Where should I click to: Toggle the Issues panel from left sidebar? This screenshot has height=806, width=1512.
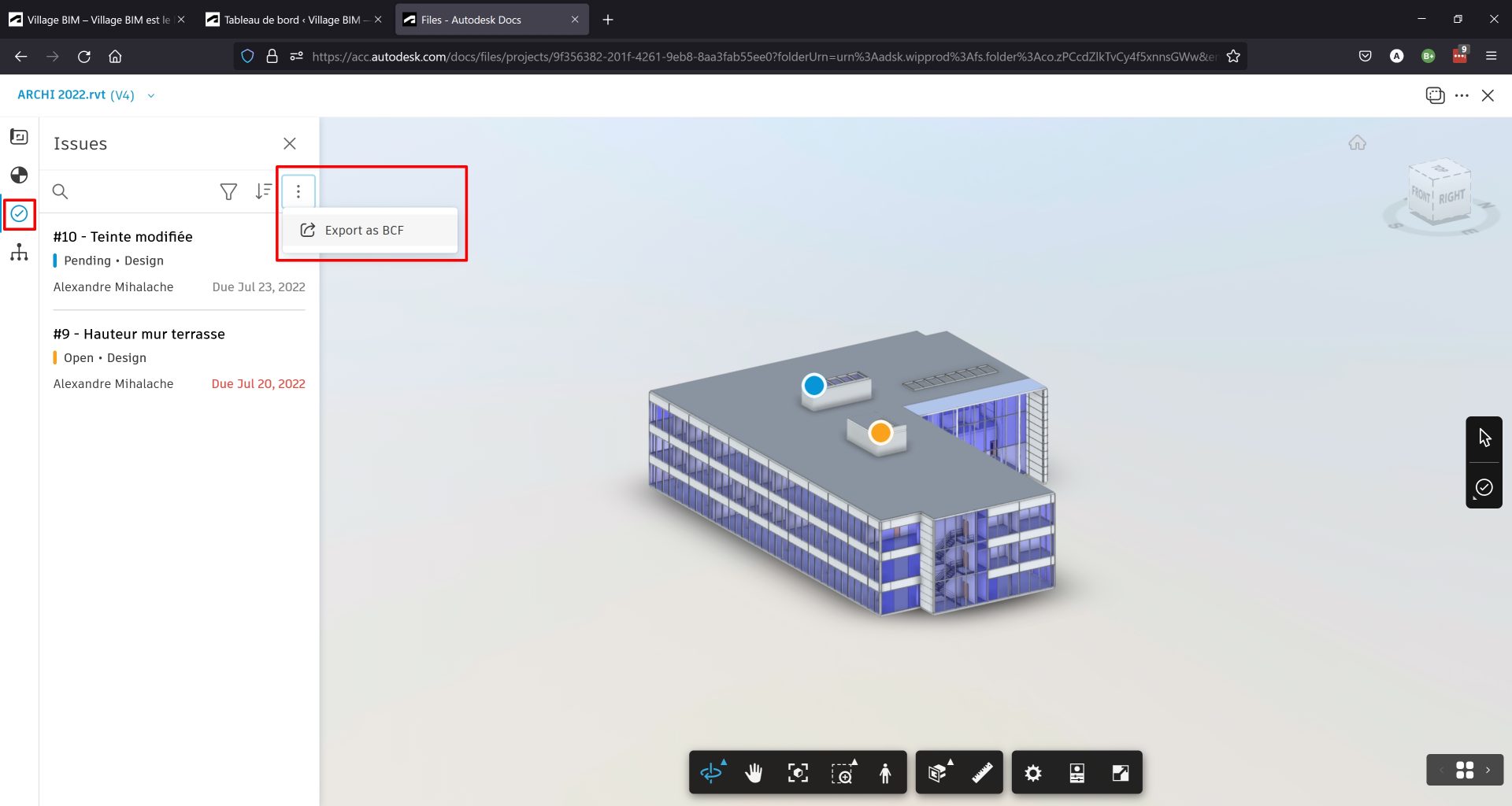[x=20, y=214]
